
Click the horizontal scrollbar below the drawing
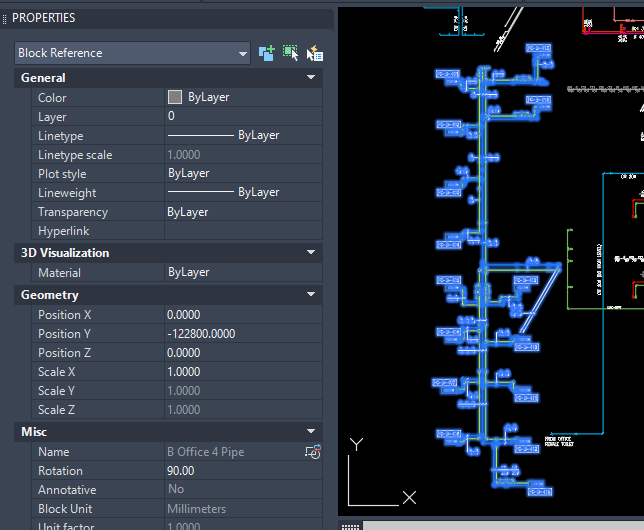504,525
